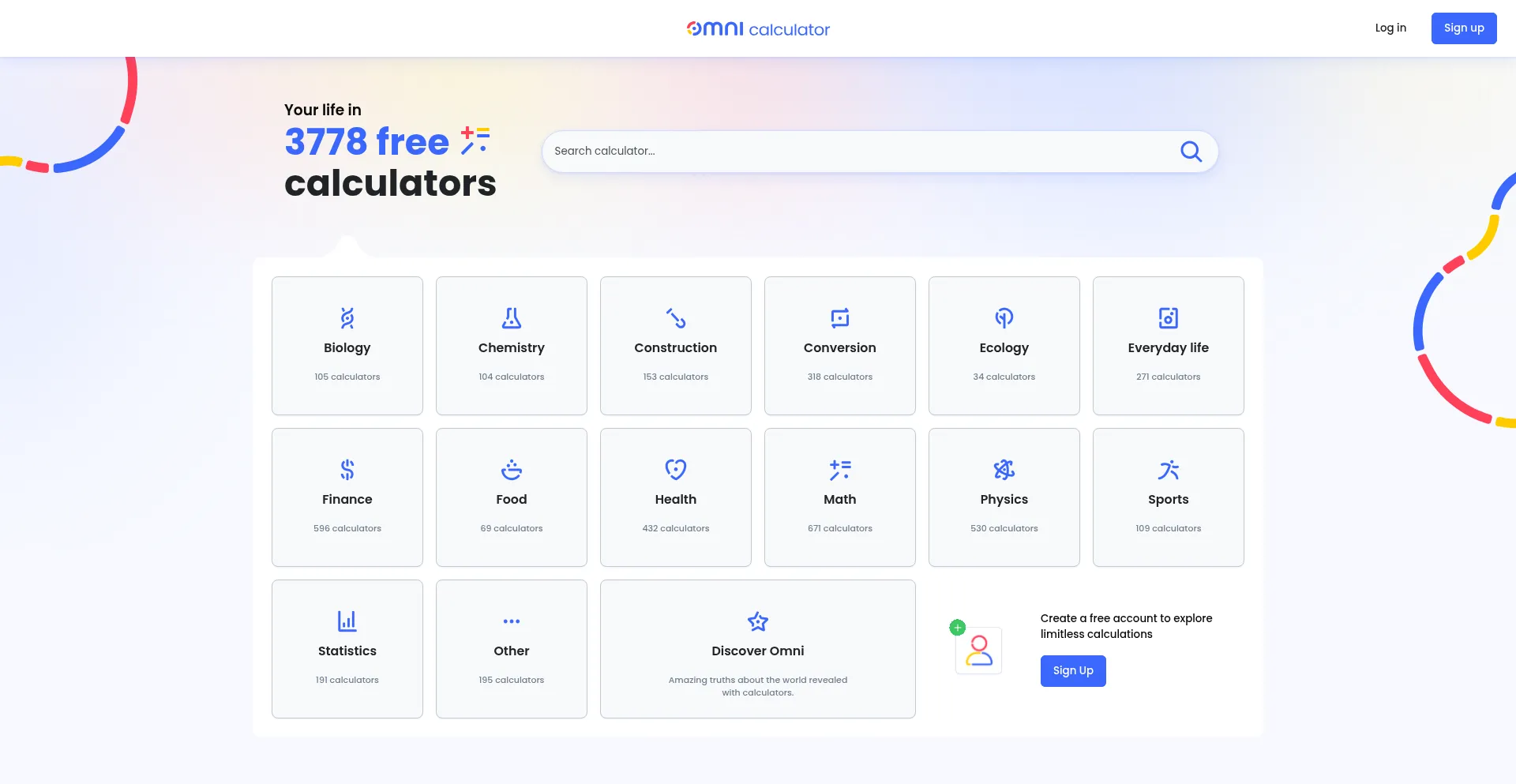
Task: Select the Ecology plant icon
Action: coord(1004,318)
